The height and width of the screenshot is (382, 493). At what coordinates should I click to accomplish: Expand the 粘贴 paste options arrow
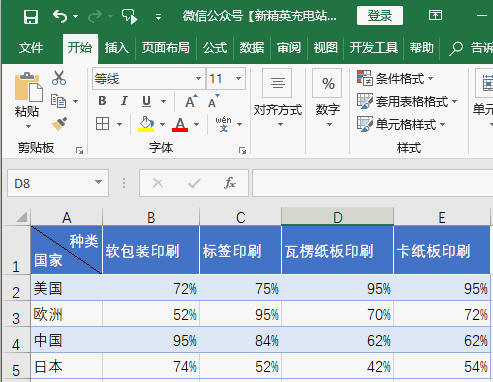[28, 126]
